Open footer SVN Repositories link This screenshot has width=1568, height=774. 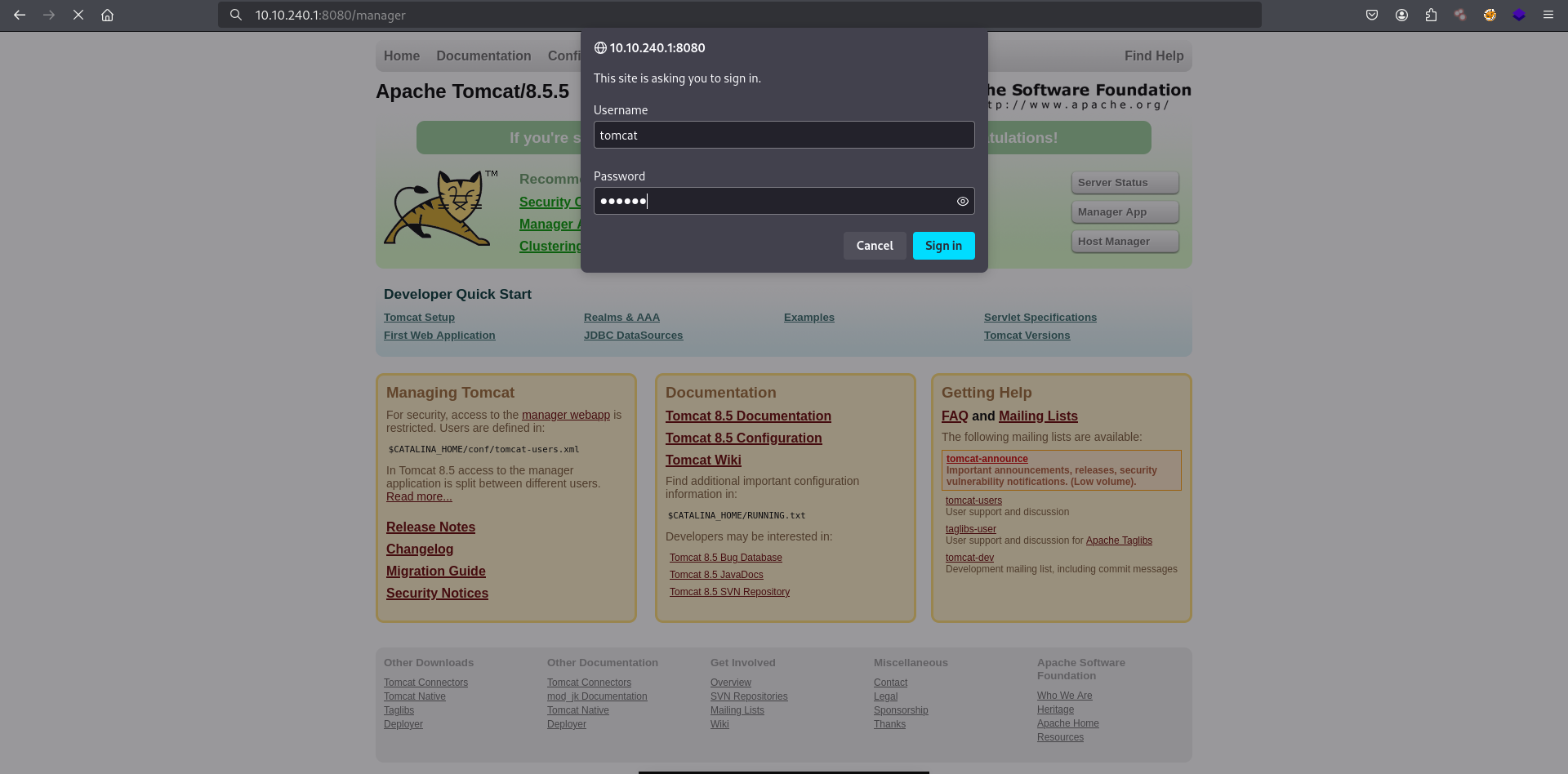click(749, 696)
